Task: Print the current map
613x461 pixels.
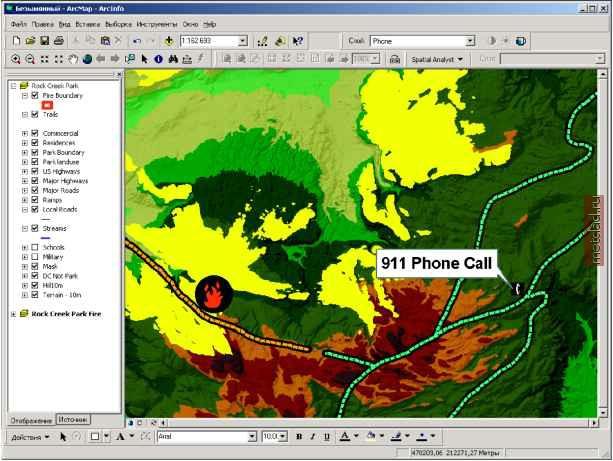Action: click(x=59, y=41)
